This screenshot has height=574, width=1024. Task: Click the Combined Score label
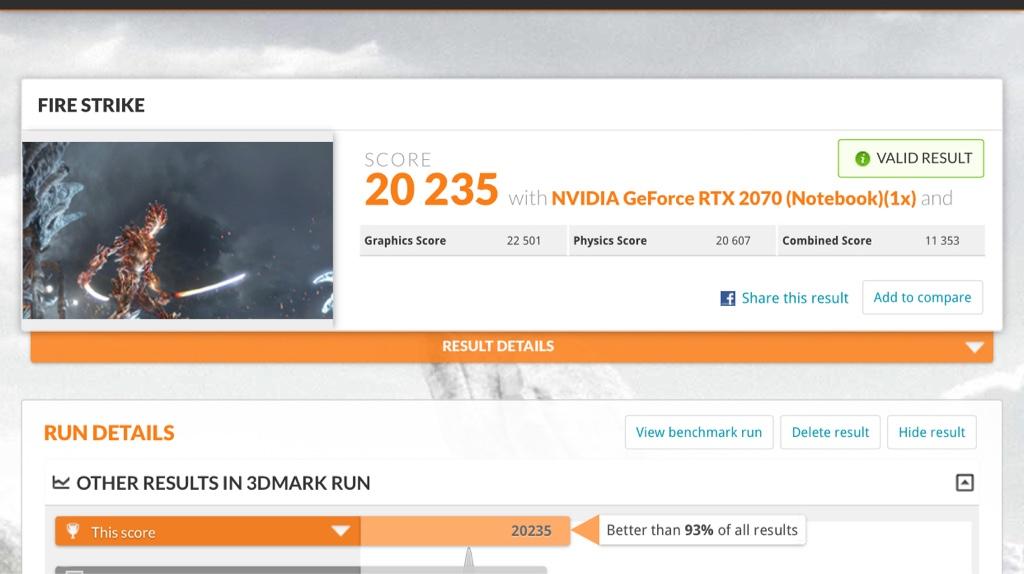pos(827,241)
